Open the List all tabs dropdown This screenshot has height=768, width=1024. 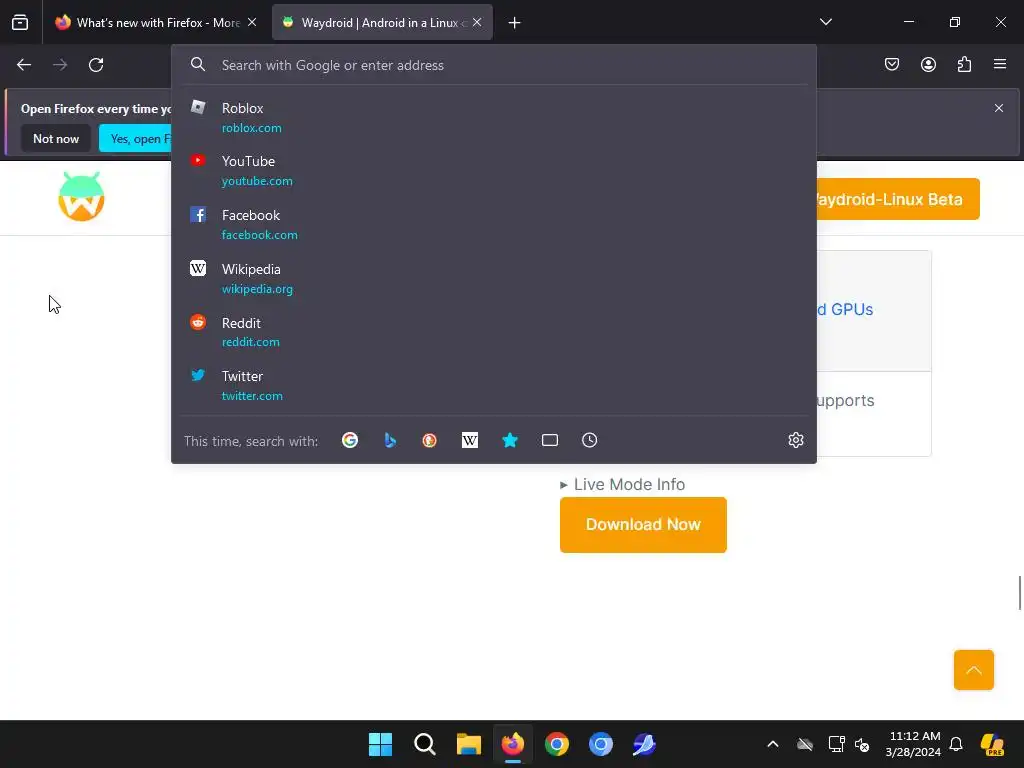[825, 22]
